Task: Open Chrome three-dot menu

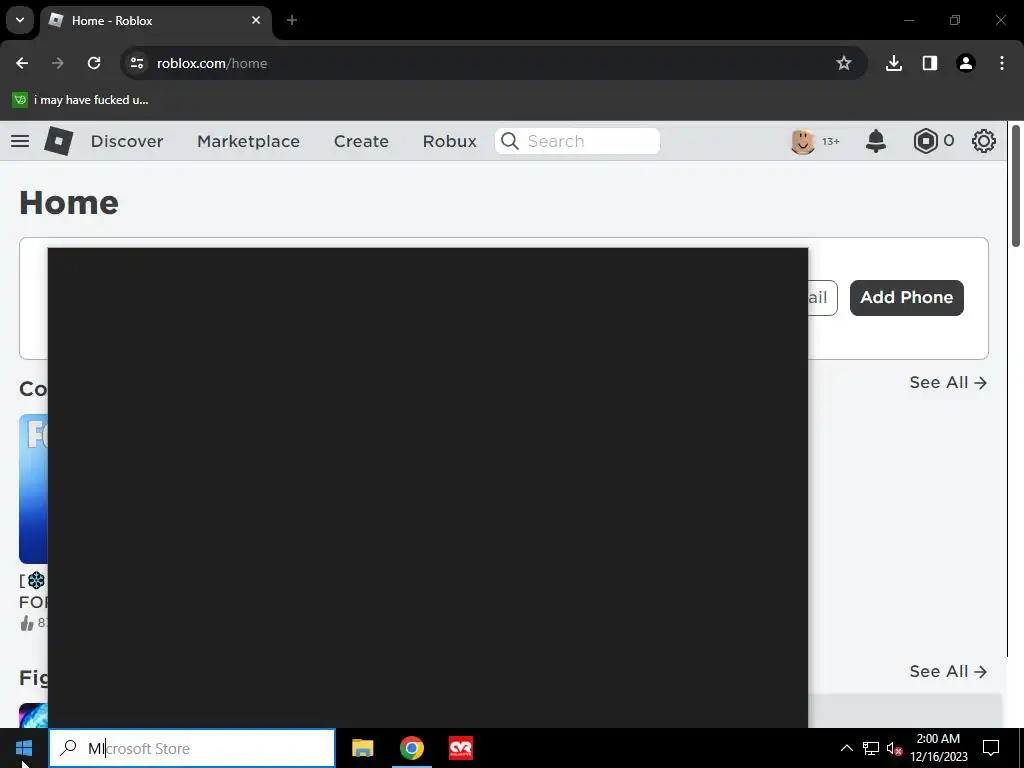Action: pyautogui.click(x=1002, y=63)
